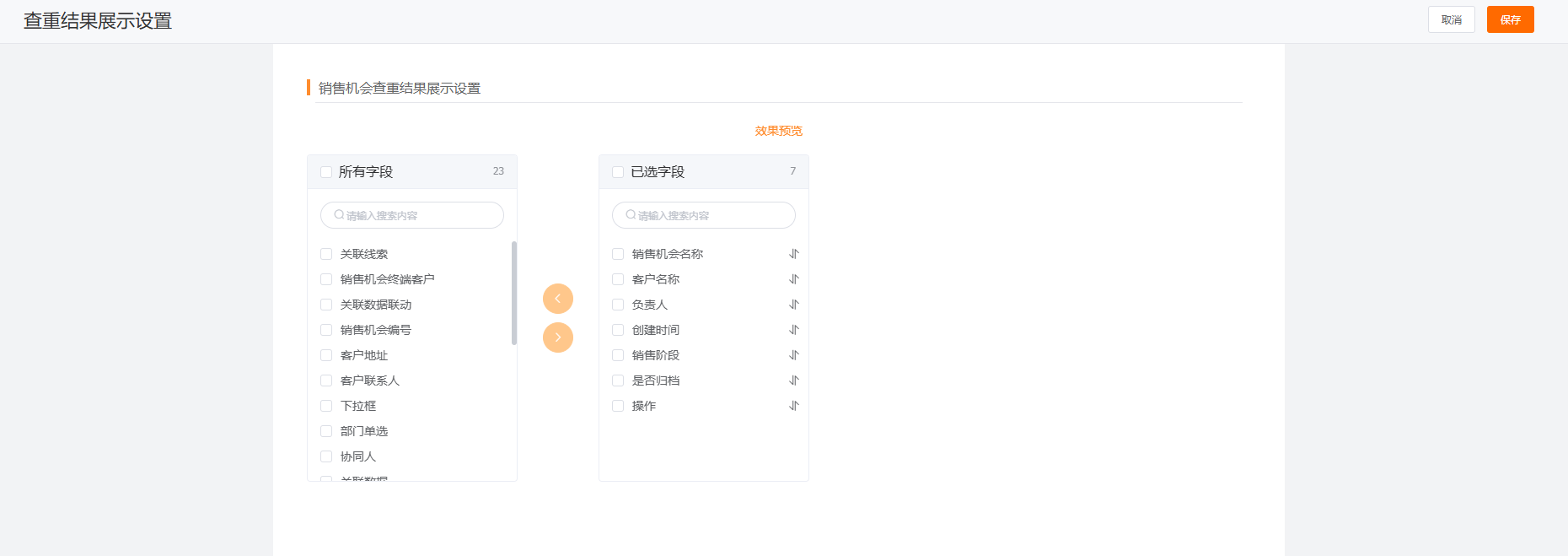Image resolution: width=1568 pixels, height=556 pixels.
Task: Click the 取消 button
Action: coord(1451,19)
